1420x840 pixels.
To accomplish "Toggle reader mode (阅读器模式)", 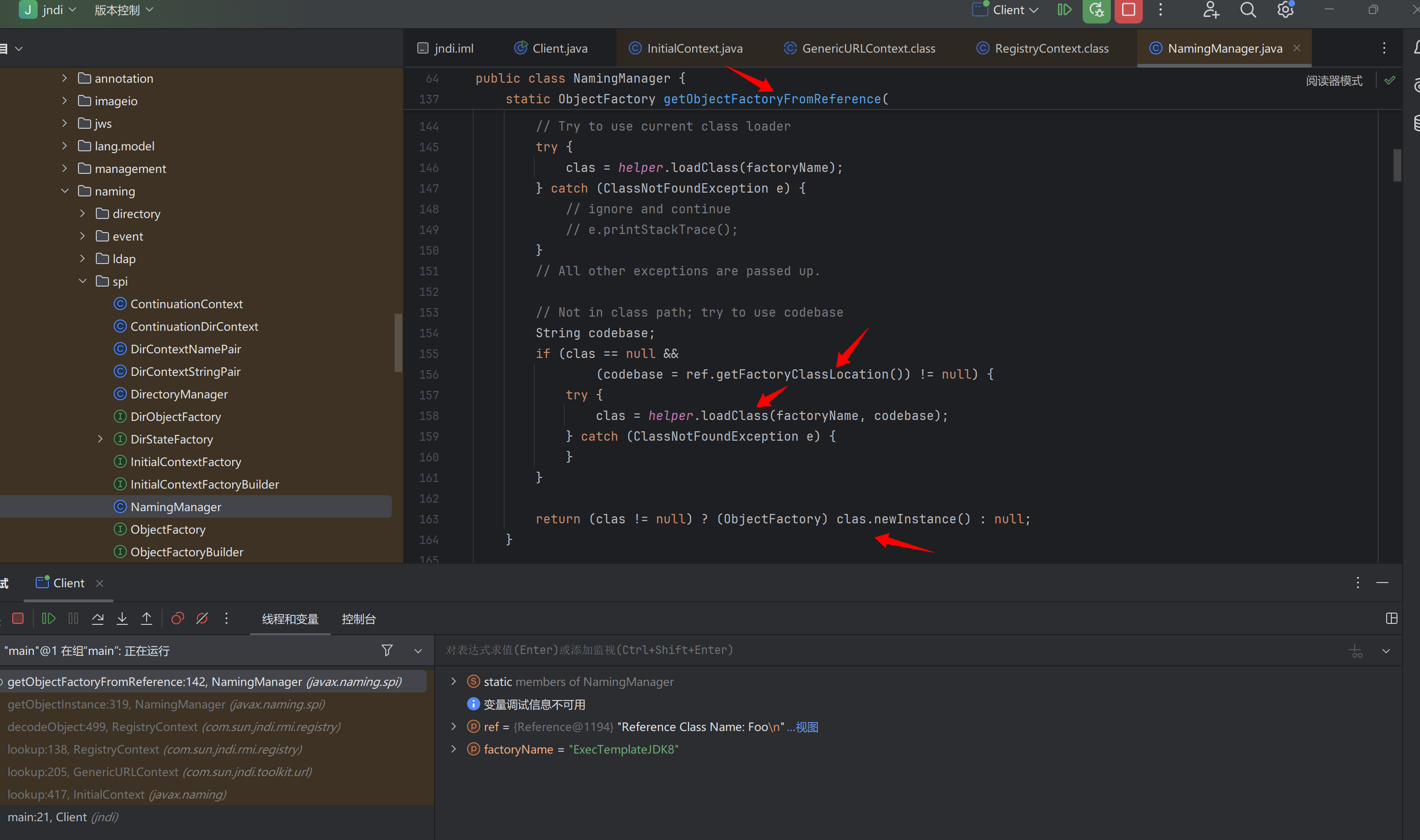I will tap(1334, 81).
